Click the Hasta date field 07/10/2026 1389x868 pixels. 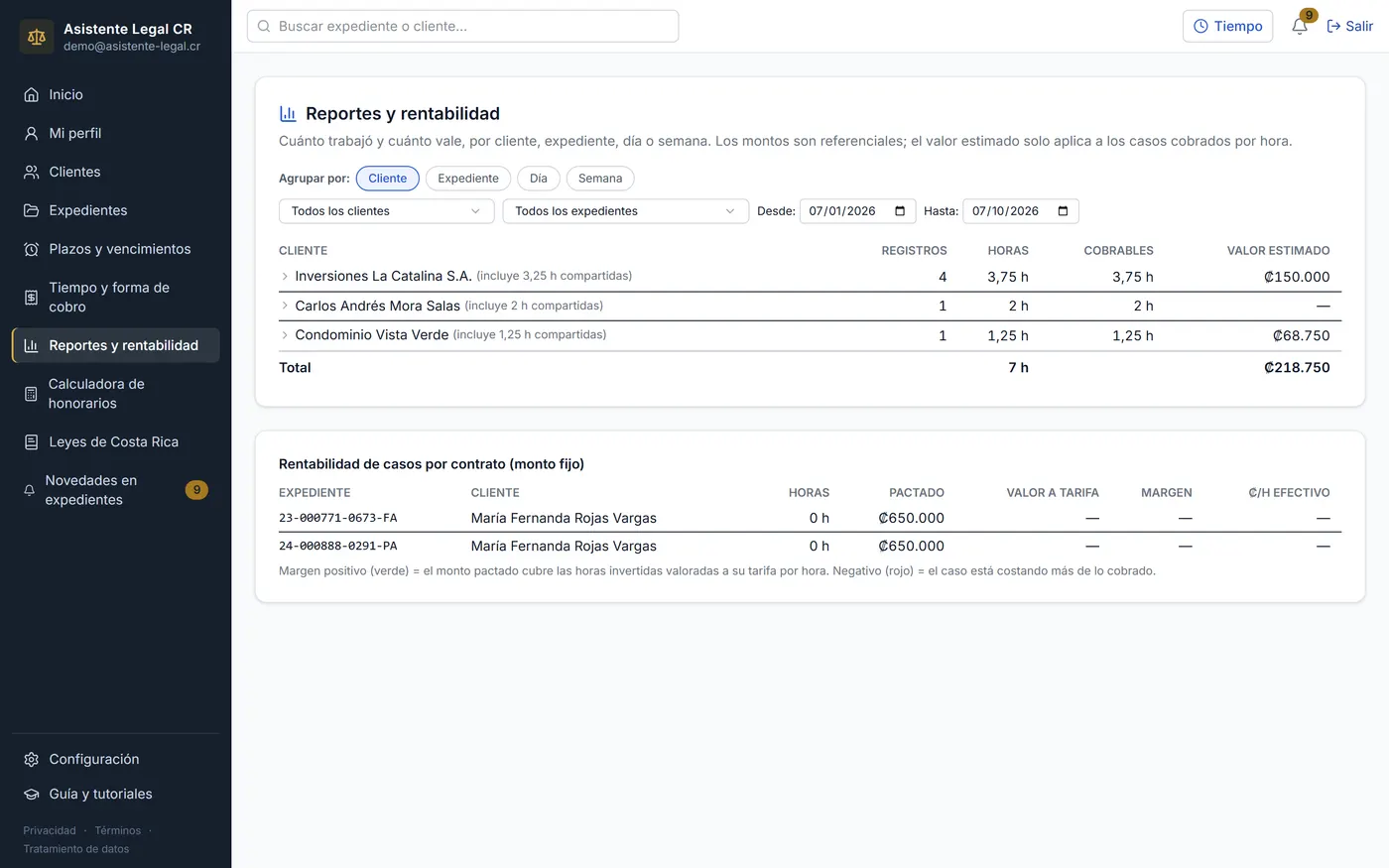1021,211
